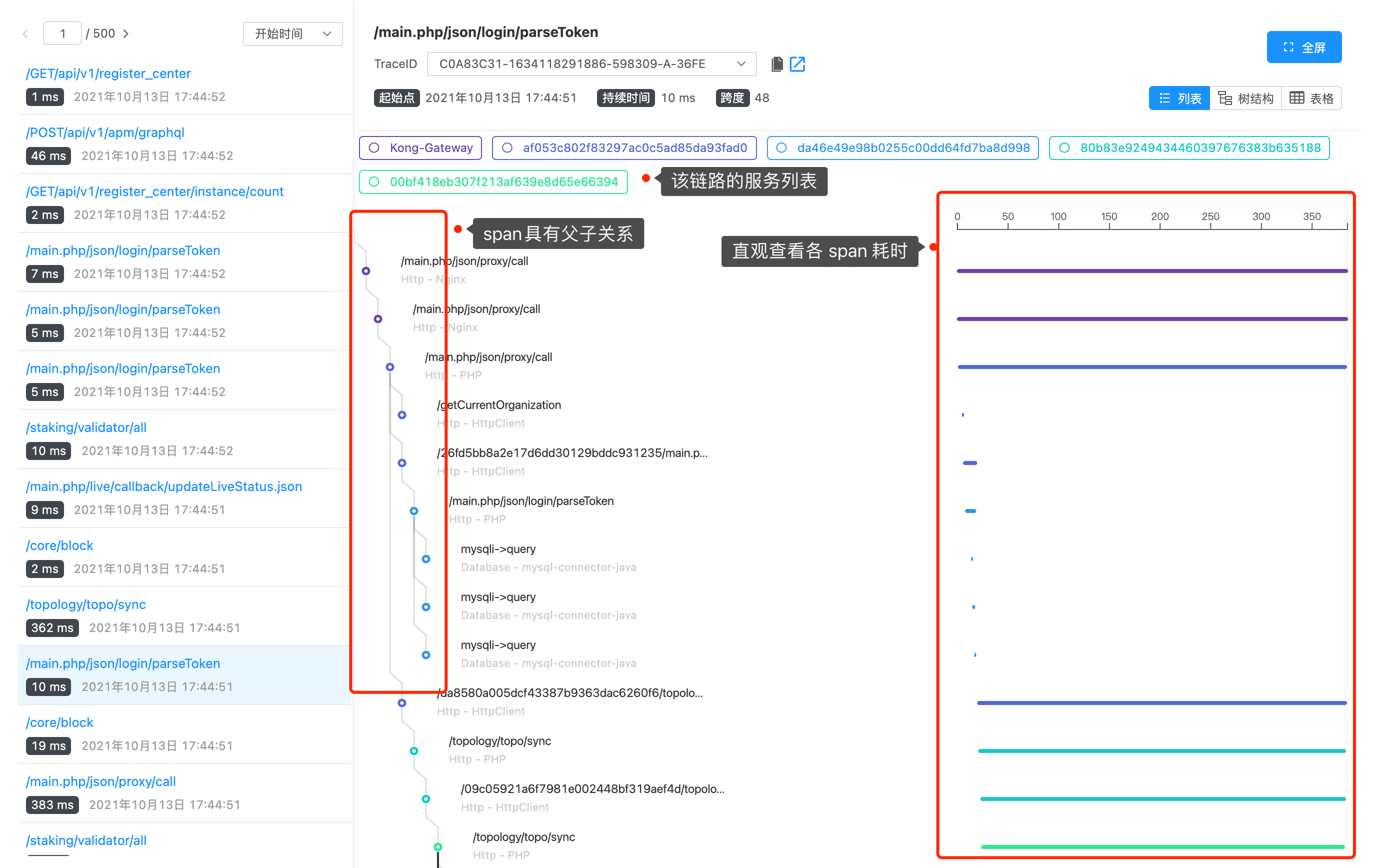The width and height of the screenshot is (1381, 868).
Task: Open the 19 ms /core/block trace
Action: (59, 722)
